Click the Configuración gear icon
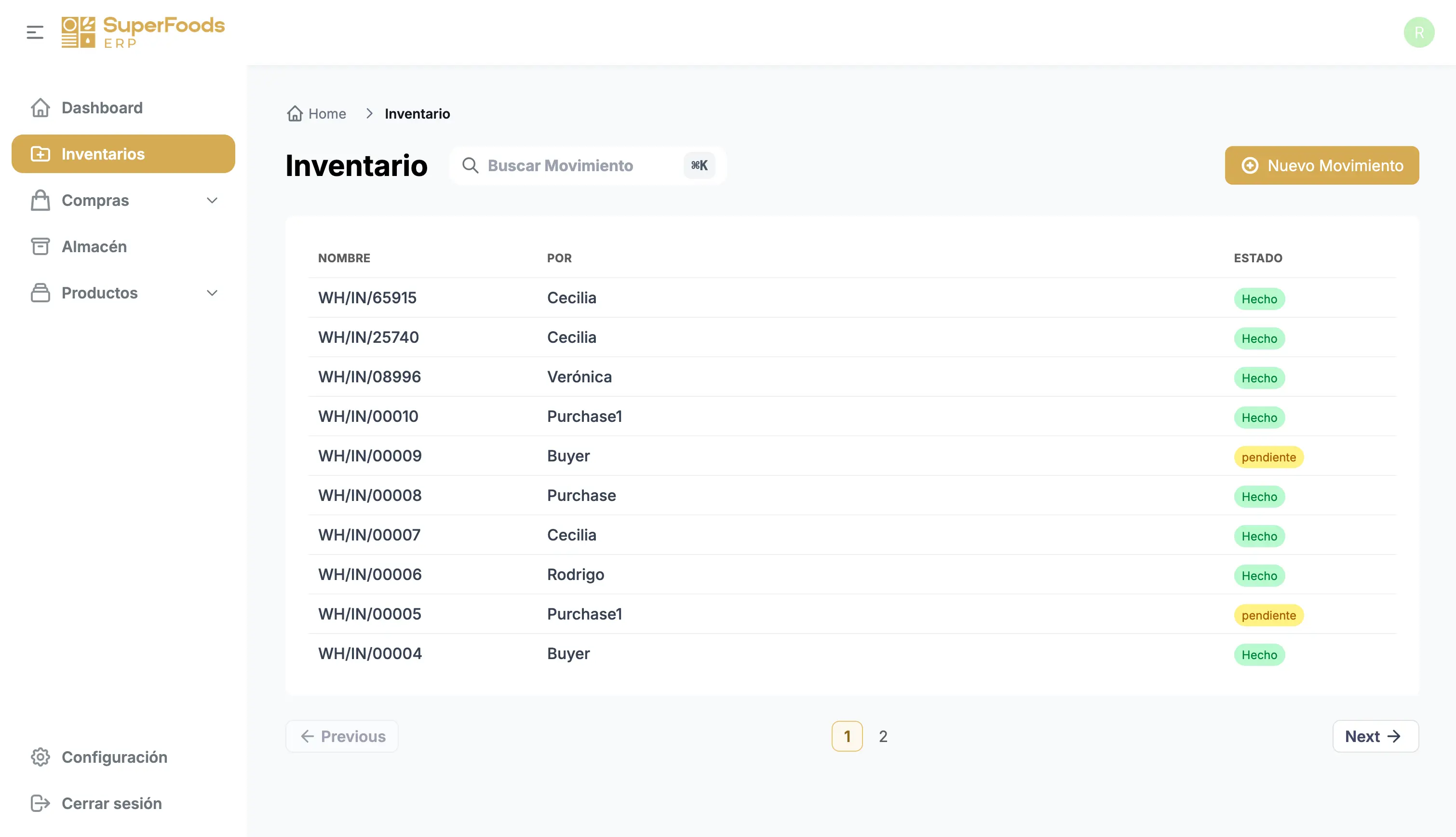Screen dimensions: 1456x837 click(40, 756)
